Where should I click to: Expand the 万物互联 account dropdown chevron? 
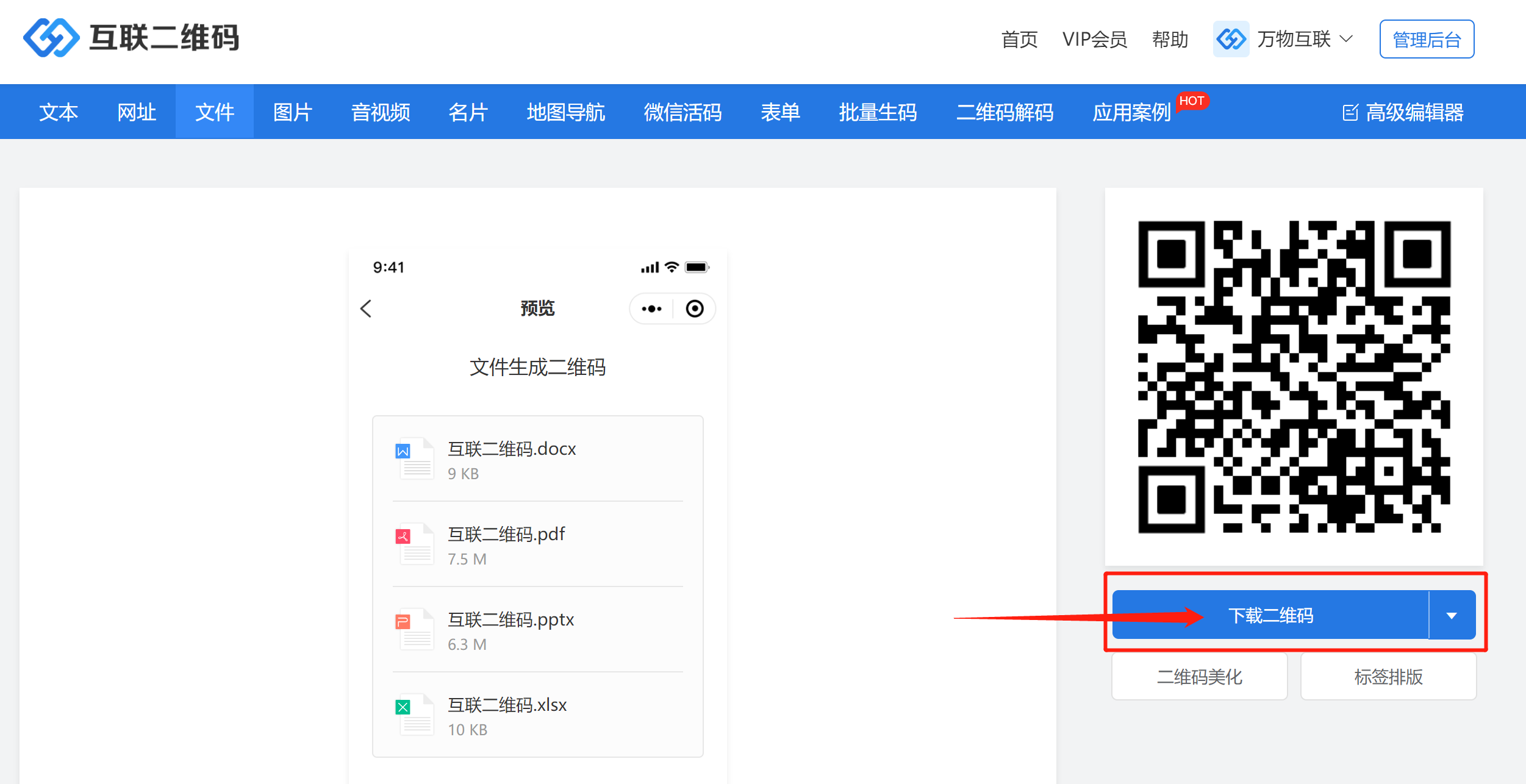(1347, 40)
